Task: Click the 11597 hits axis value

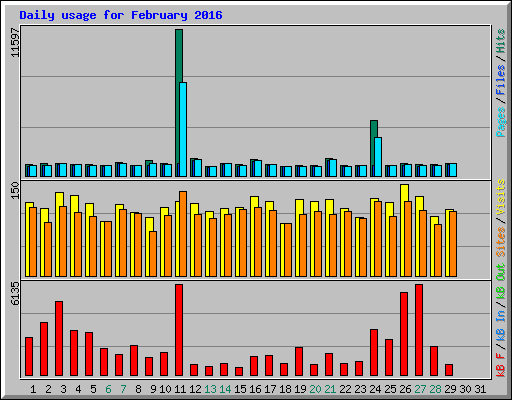Action: click(15, 42)
